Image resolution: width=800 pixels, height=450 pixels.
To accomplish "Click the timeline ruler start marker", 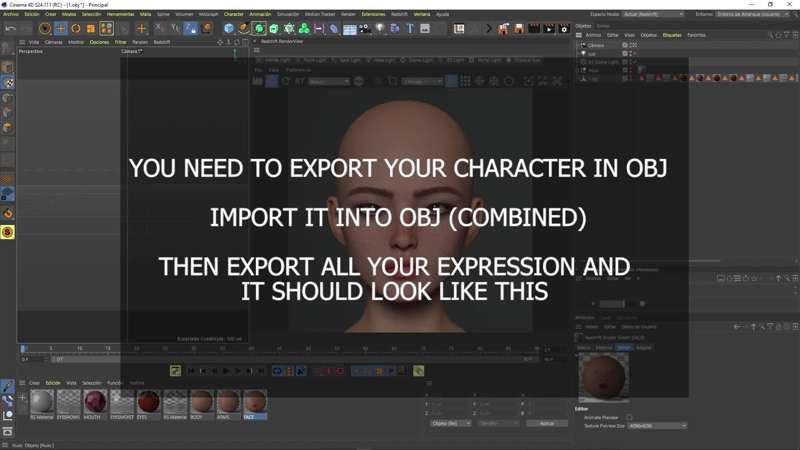I will pyautogui.click(x=23, y=349).
